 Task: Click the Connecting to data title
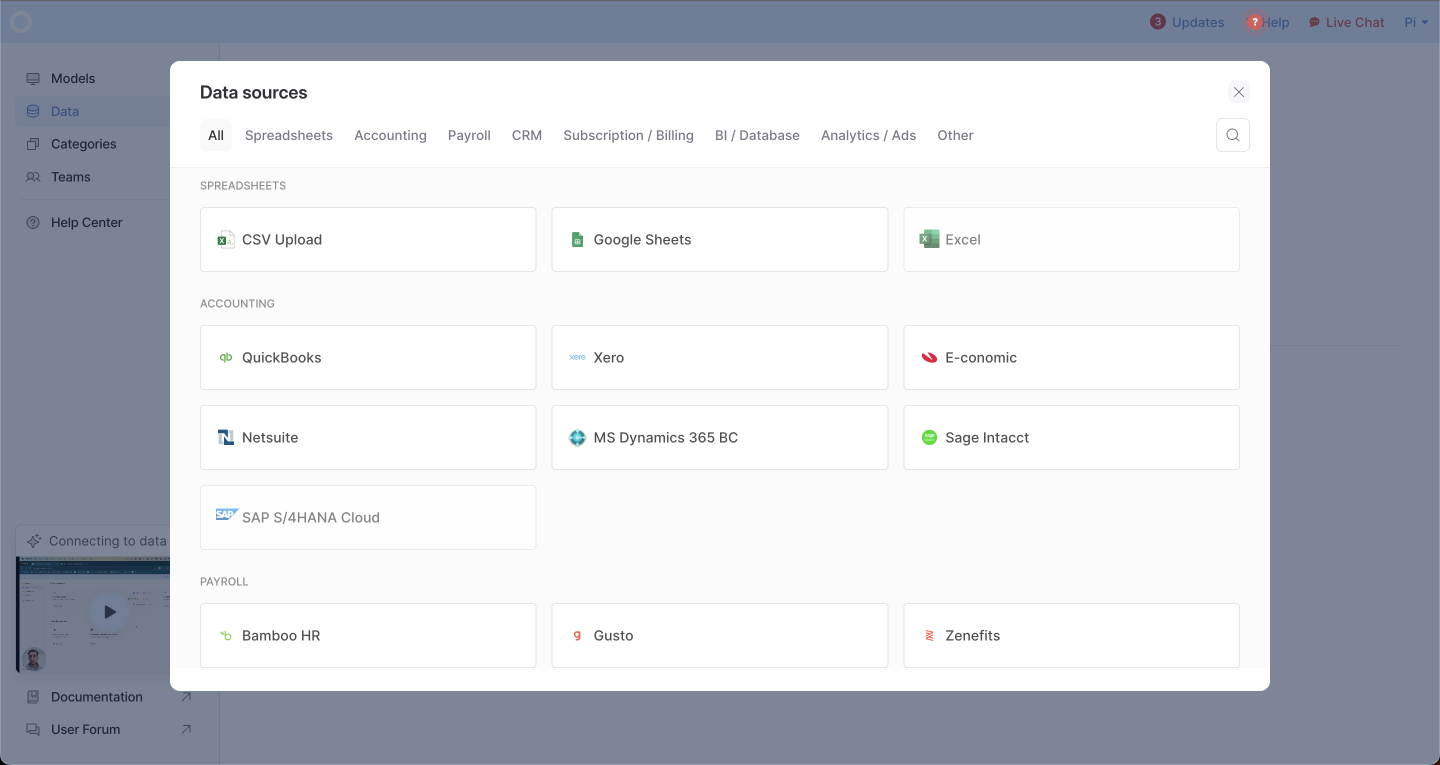point(108,541)
